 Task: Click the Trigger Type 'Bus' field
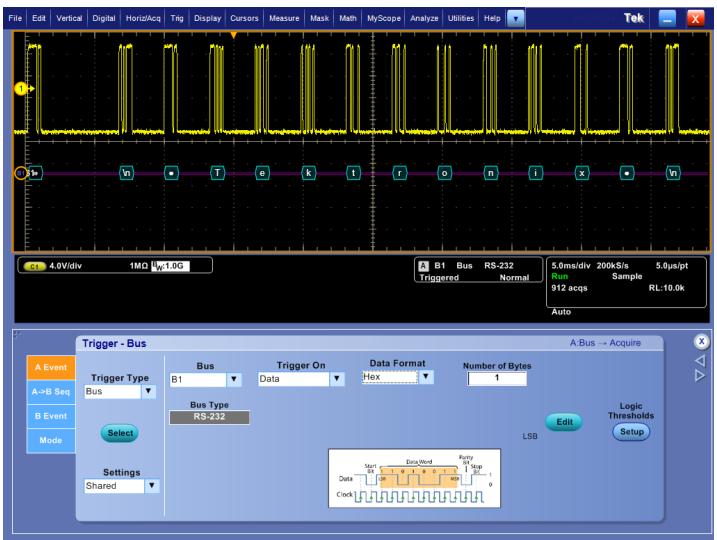pyautogui.click(x=112, y=391)
